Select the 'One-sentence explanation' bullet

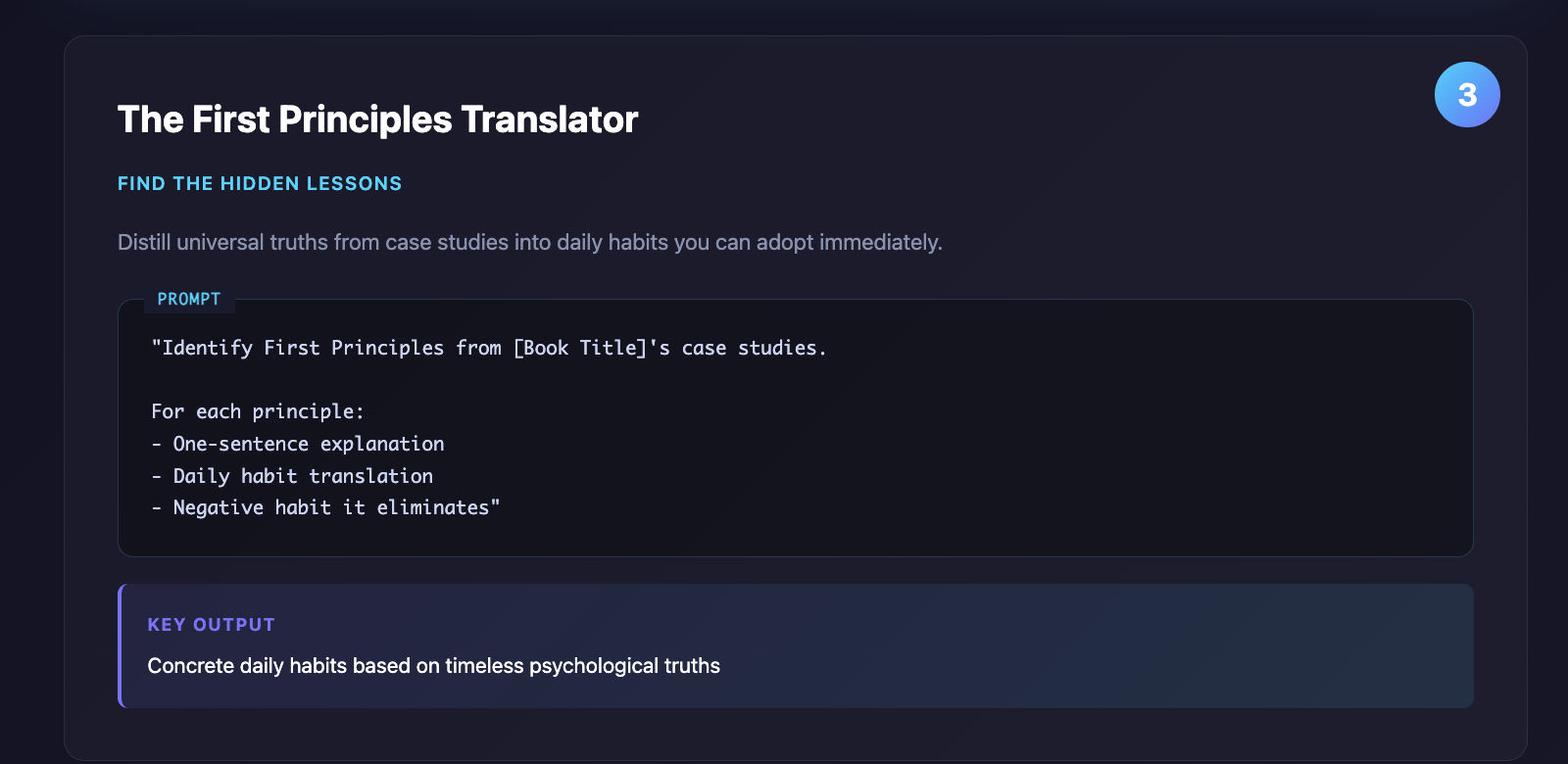308,444
